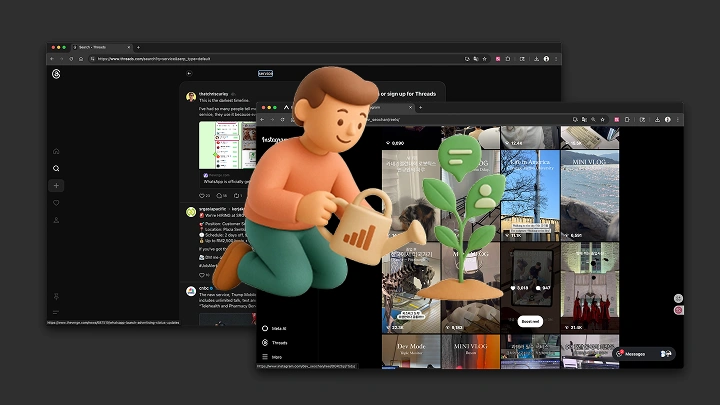Open Meta AI in Instagram sidebar
The height and width of the screenshot is (405, 720).
pos(274,328)
